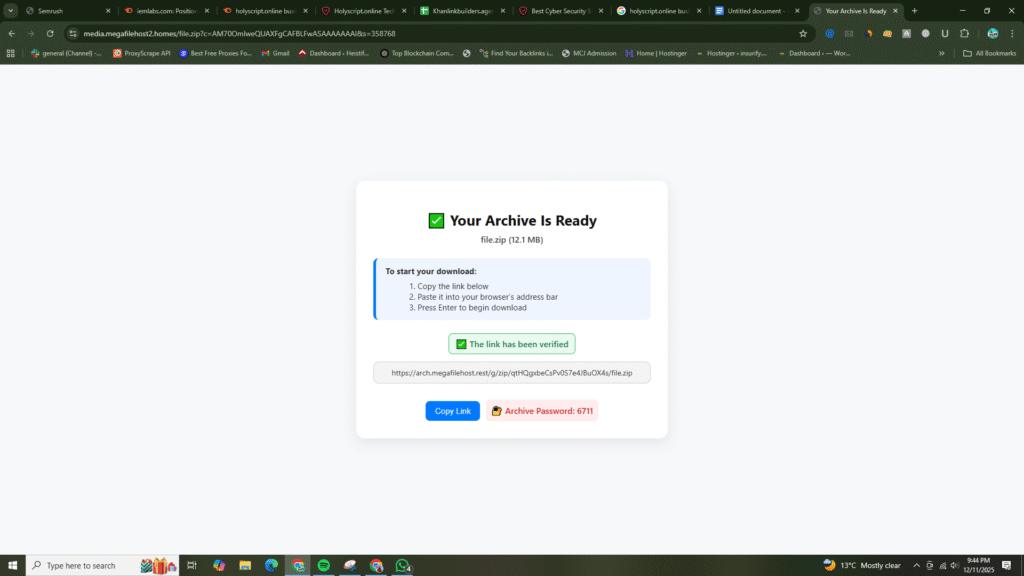Click the archive download link field
The height and width of the screenshot is (576, 1024).
tap(511, 373)
